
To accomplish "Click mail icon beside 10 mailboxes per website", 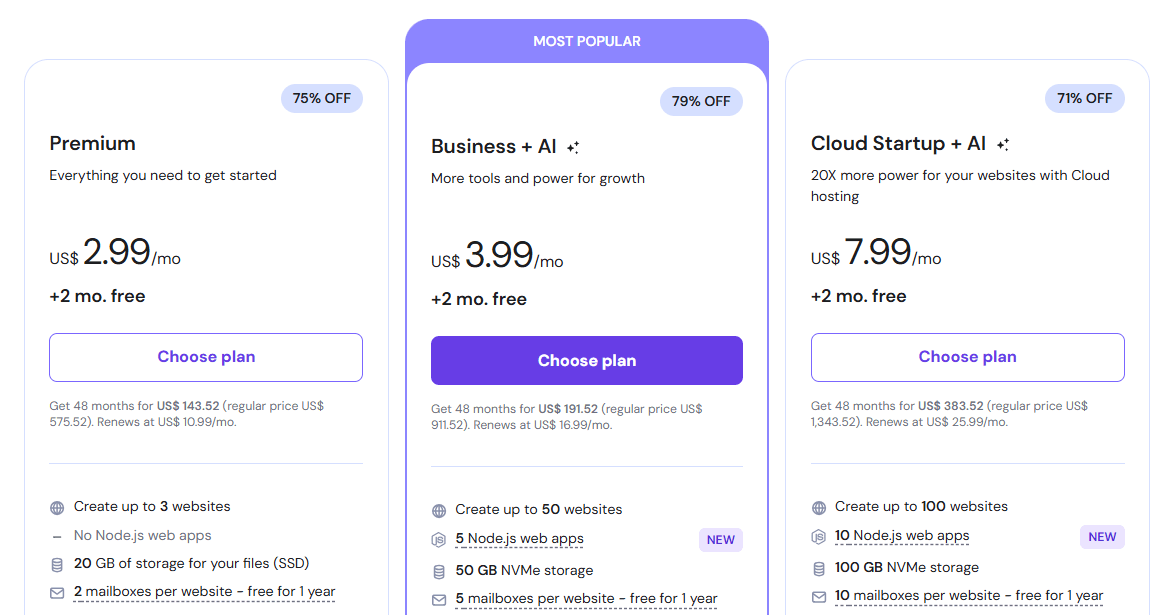I will coord(819,597).
